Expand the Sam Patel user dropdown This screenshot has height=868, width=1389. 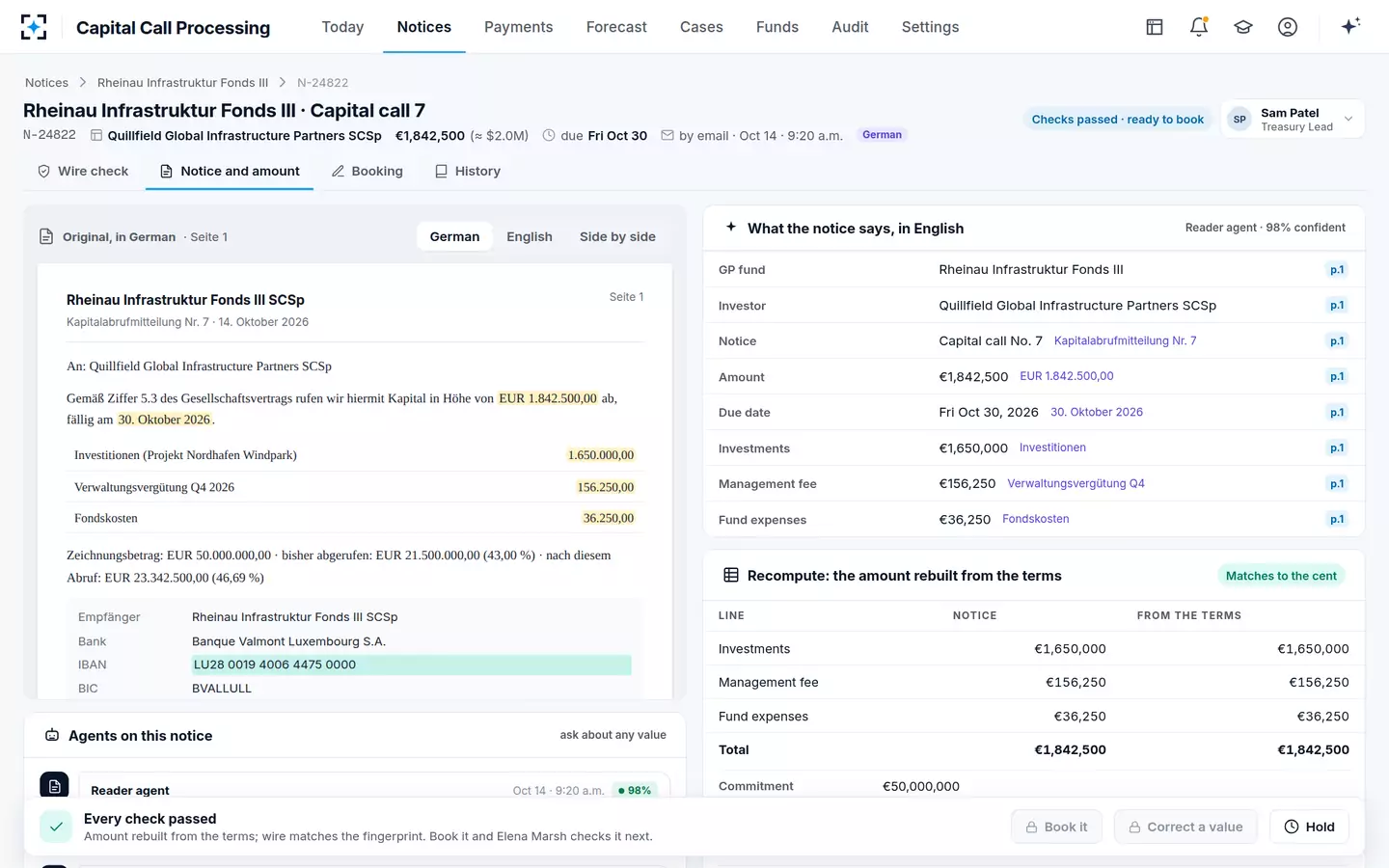(1293, 120)
